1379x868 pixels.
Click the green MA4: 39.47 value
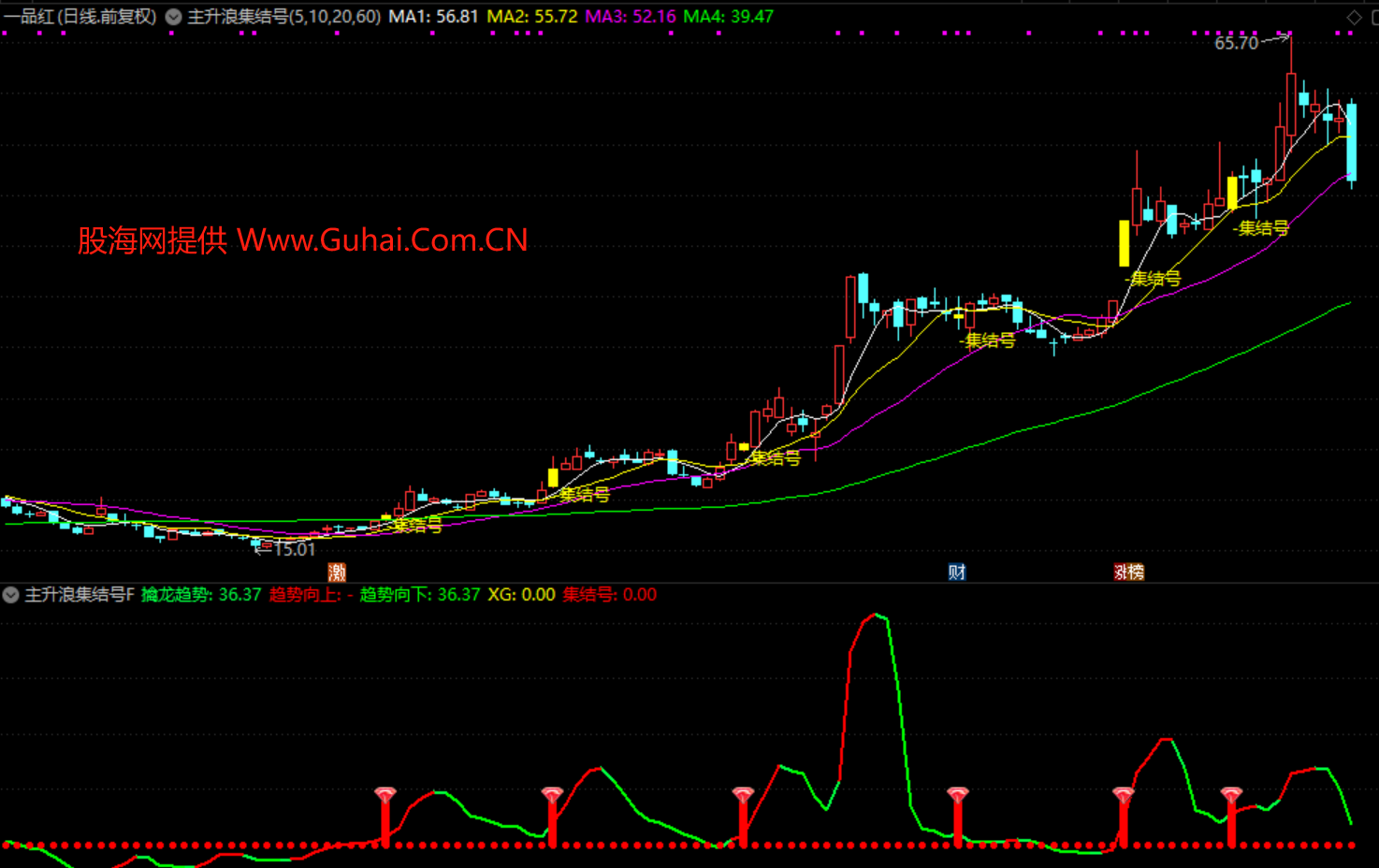(x=729, y=17)
